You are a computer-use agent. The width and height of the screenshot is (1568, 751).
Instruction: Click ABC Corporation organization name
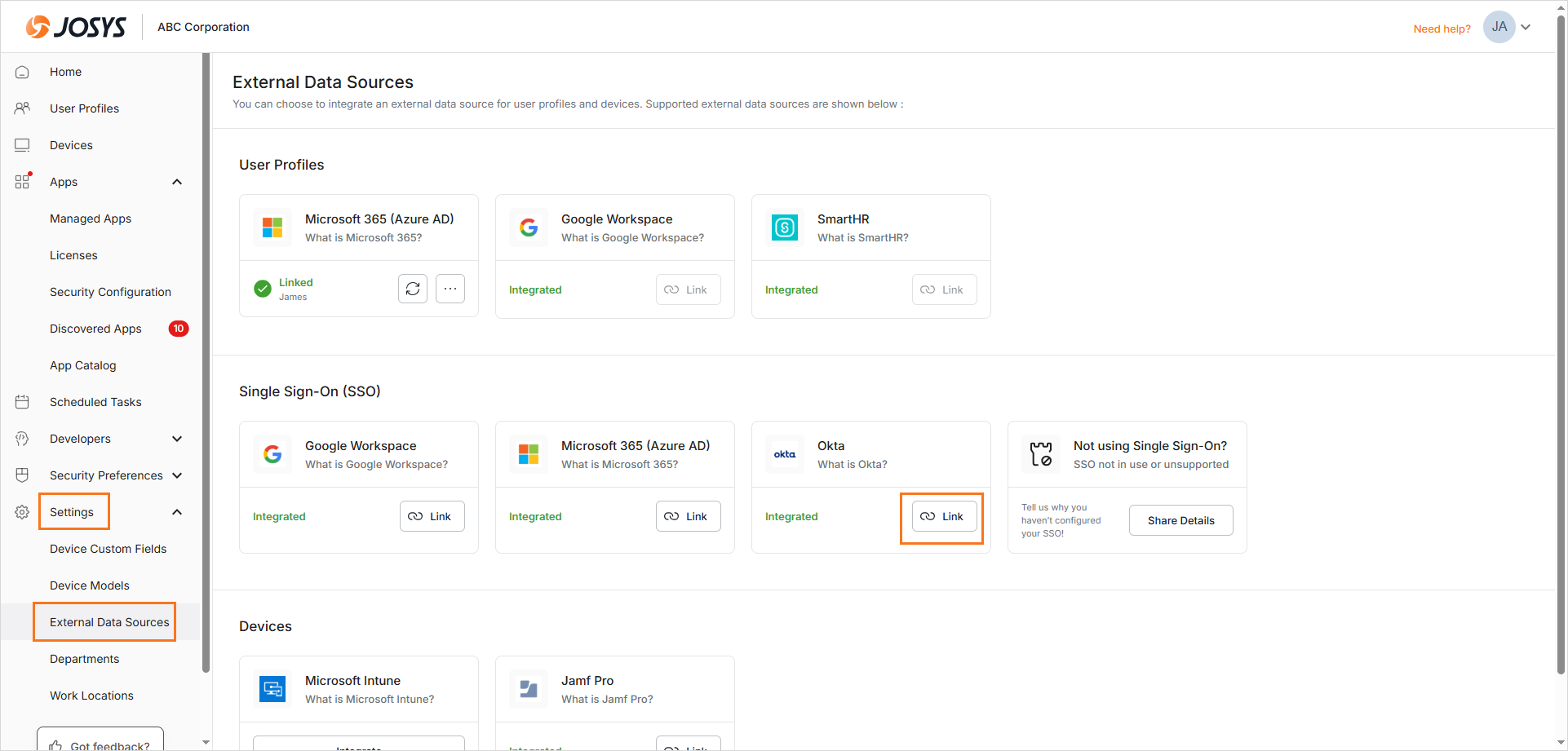pos(203,27)
